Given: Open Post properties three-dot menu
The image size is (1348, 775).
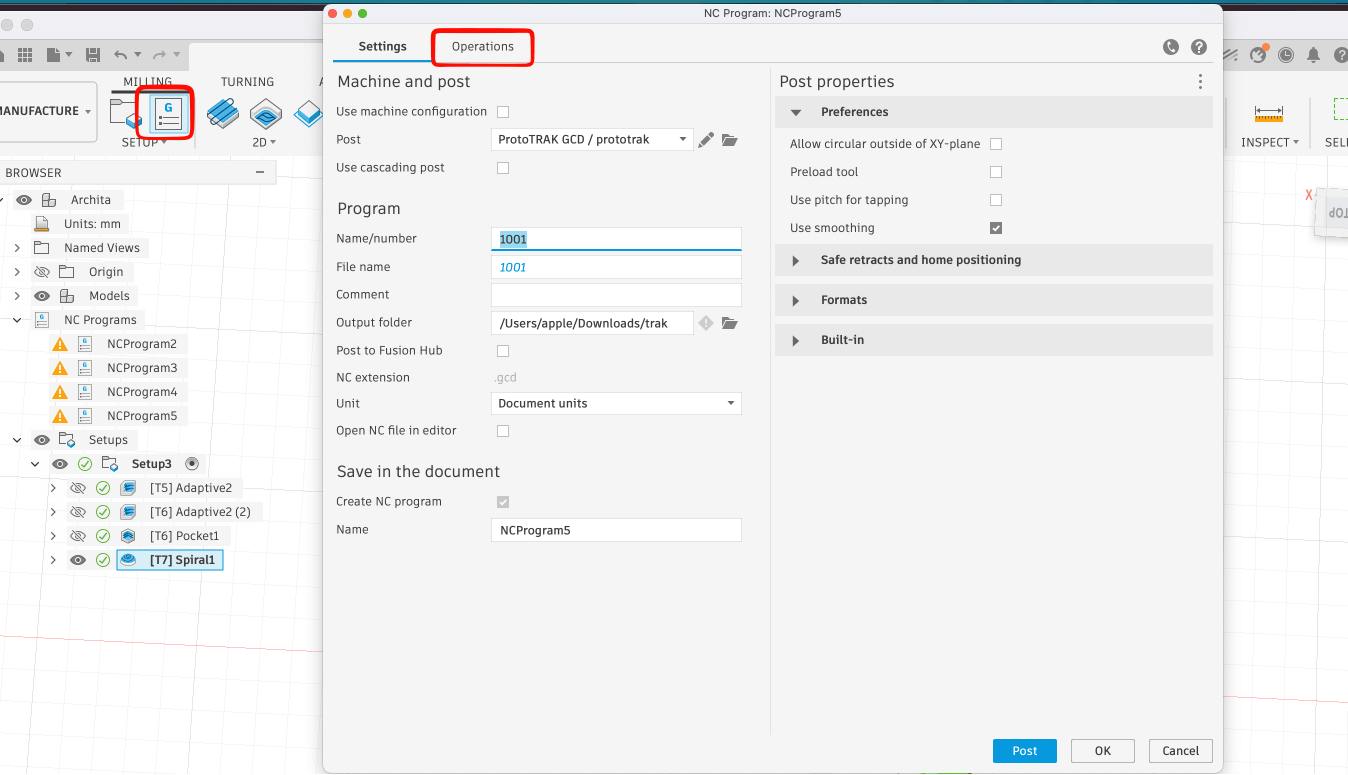Looking at the screenshot, I should (1200, 82).
